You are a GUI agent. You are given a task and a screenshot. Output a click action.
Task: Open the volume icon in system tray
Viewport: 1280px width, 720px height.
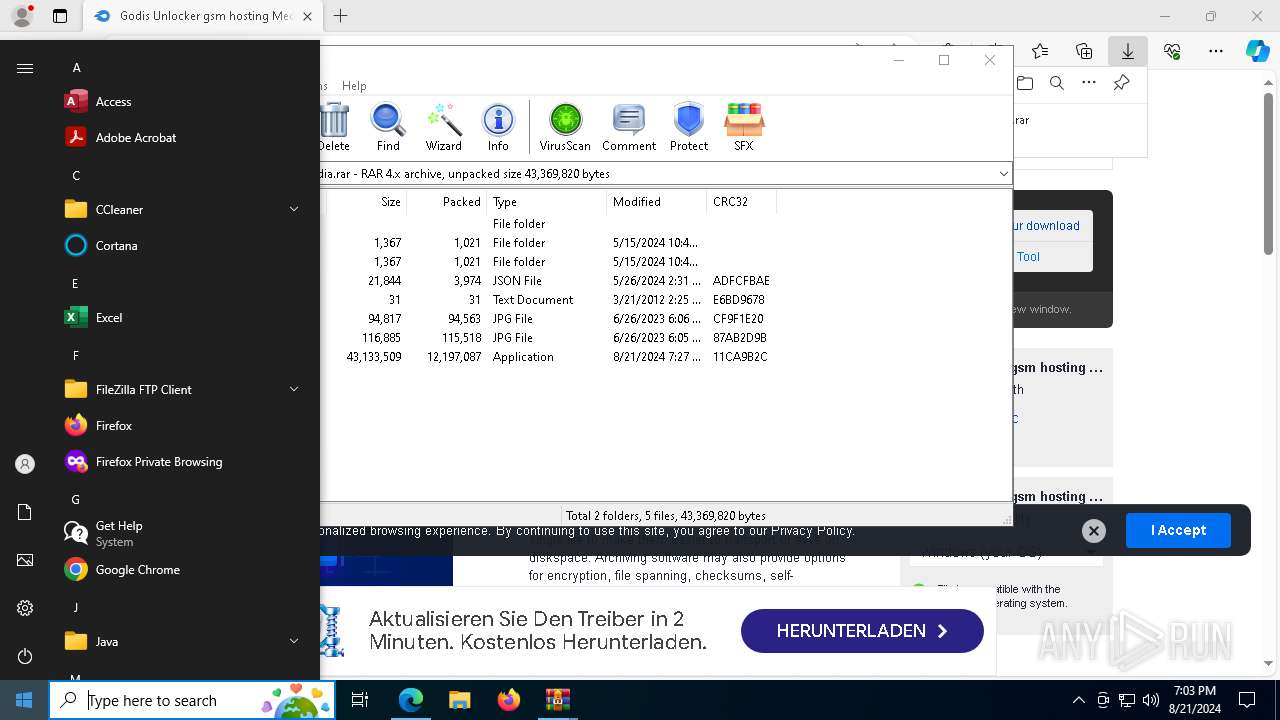click(1151, 700)
